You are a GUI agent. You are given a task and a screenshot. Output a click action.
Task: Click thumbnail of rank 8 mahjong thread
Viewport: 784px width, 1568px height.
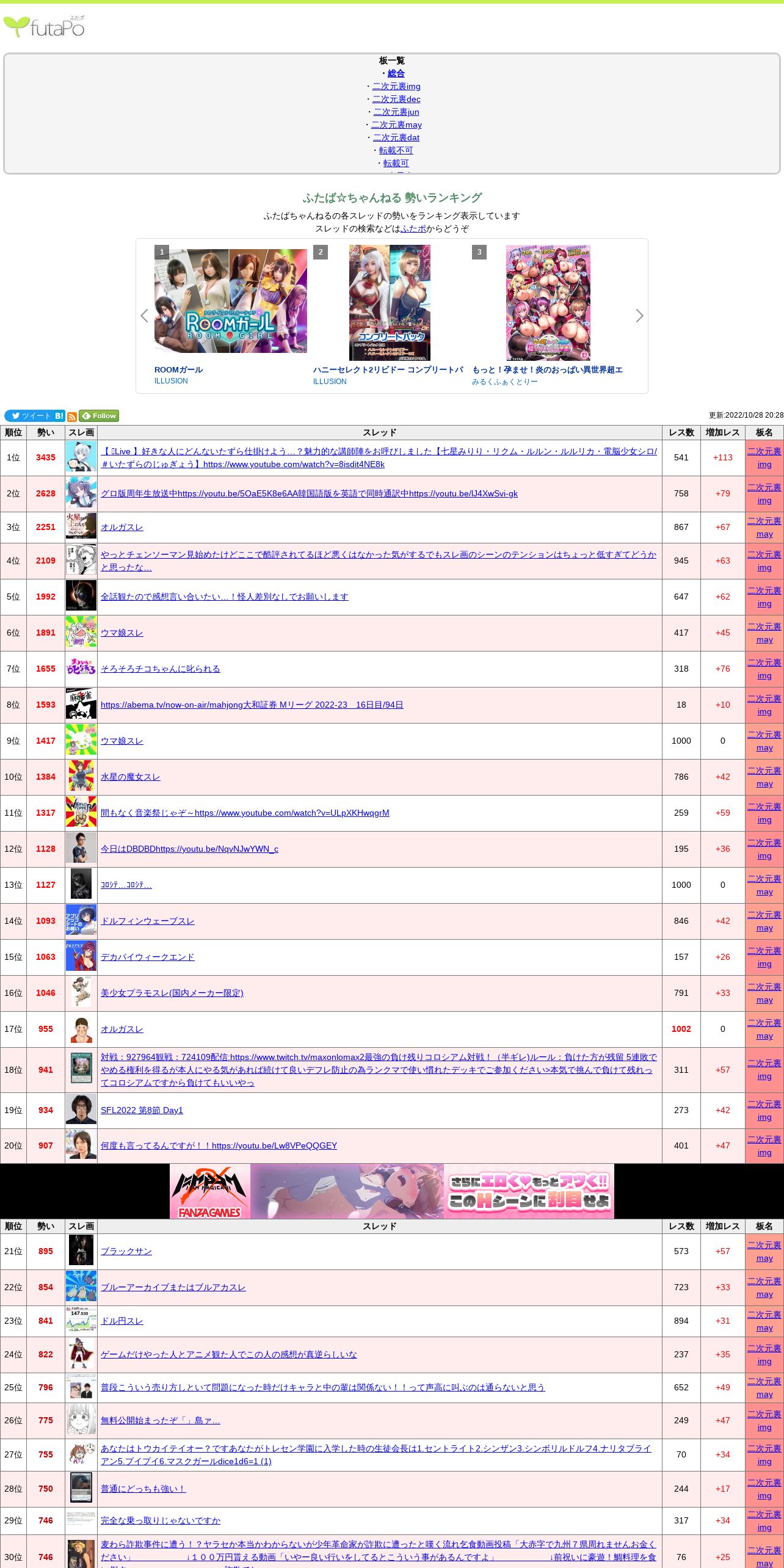[81, 705]
